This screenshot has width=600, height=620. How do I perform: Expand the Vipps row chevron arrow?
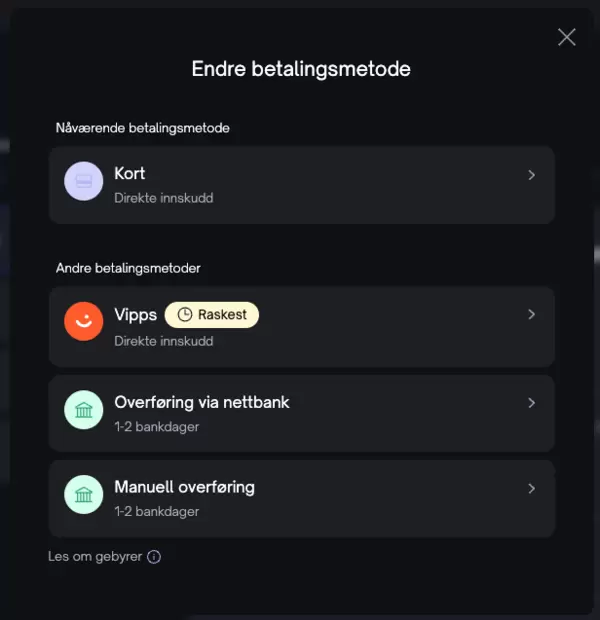coord(532,314)
